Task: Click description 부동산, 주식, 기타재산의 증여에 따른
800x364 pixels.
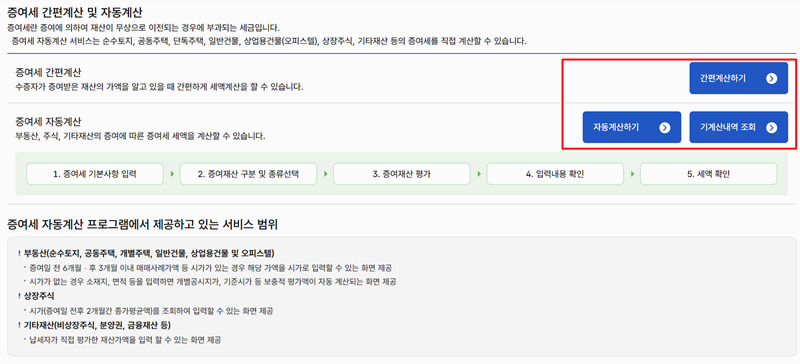Action: tap(140, 137)
